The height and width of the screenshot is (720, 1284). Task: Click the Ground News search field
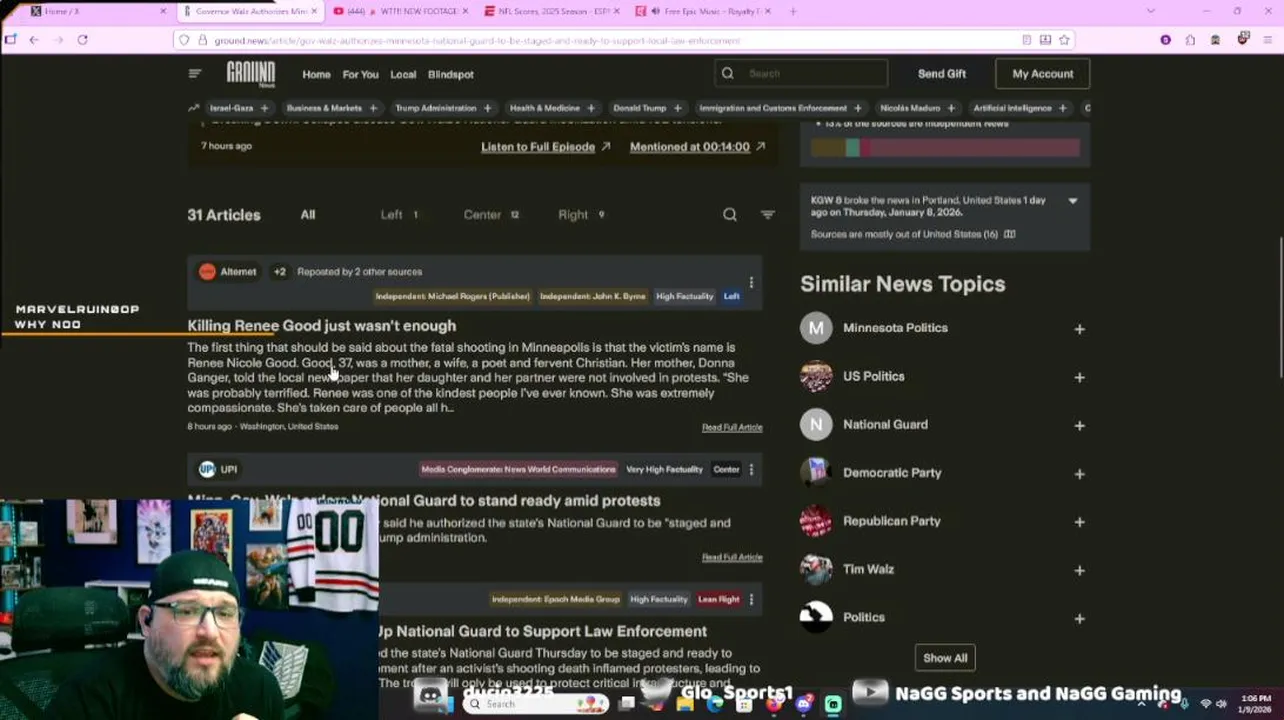tap(801, 73)
